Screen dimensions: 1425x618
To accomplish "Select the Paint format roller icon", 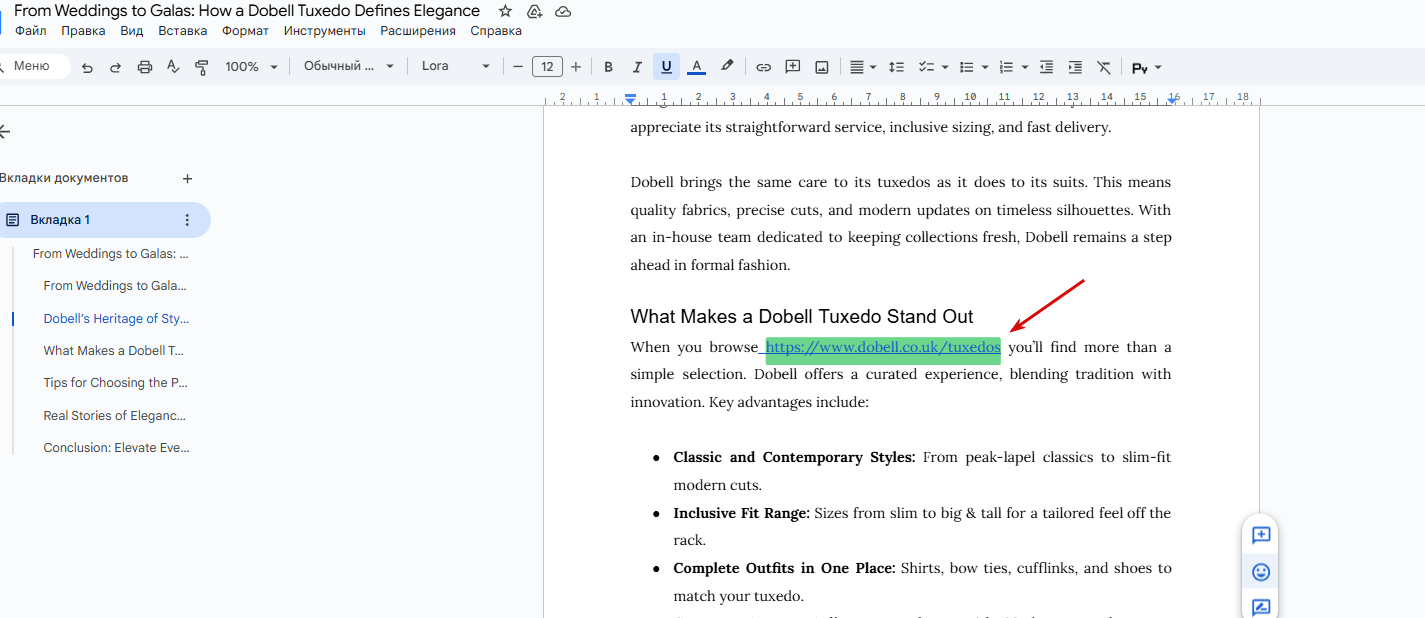I will coord(202,67).
